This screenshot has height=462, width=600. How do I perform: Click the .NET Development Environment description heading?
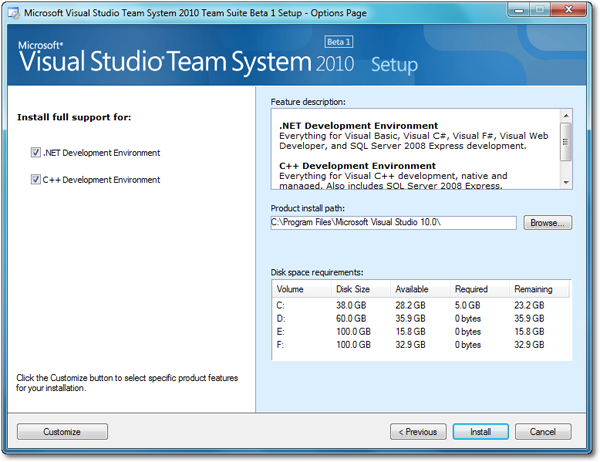click(x=359, y=126)
